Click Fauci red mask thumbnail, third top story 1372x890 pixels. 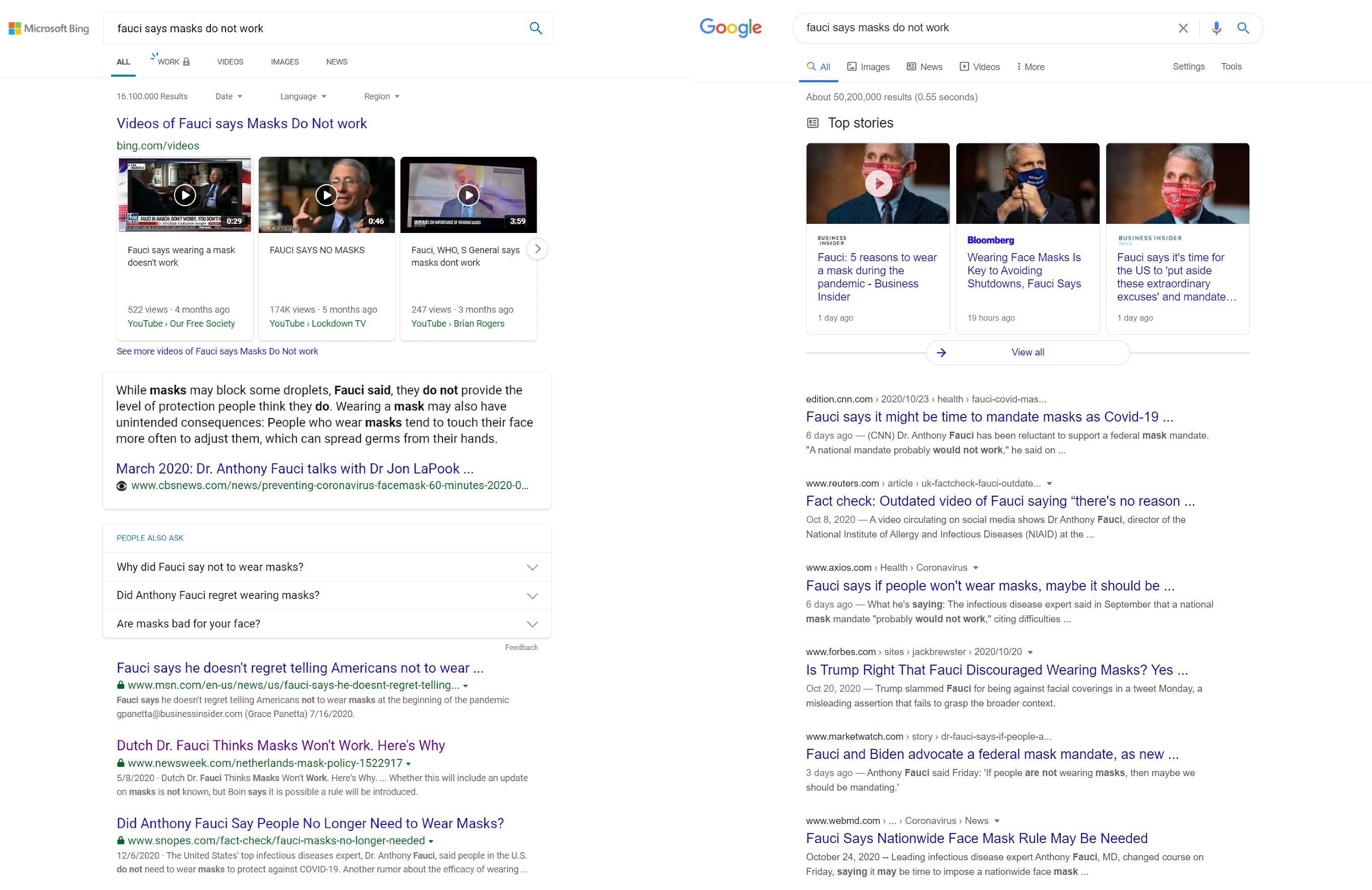point(1177,184)
